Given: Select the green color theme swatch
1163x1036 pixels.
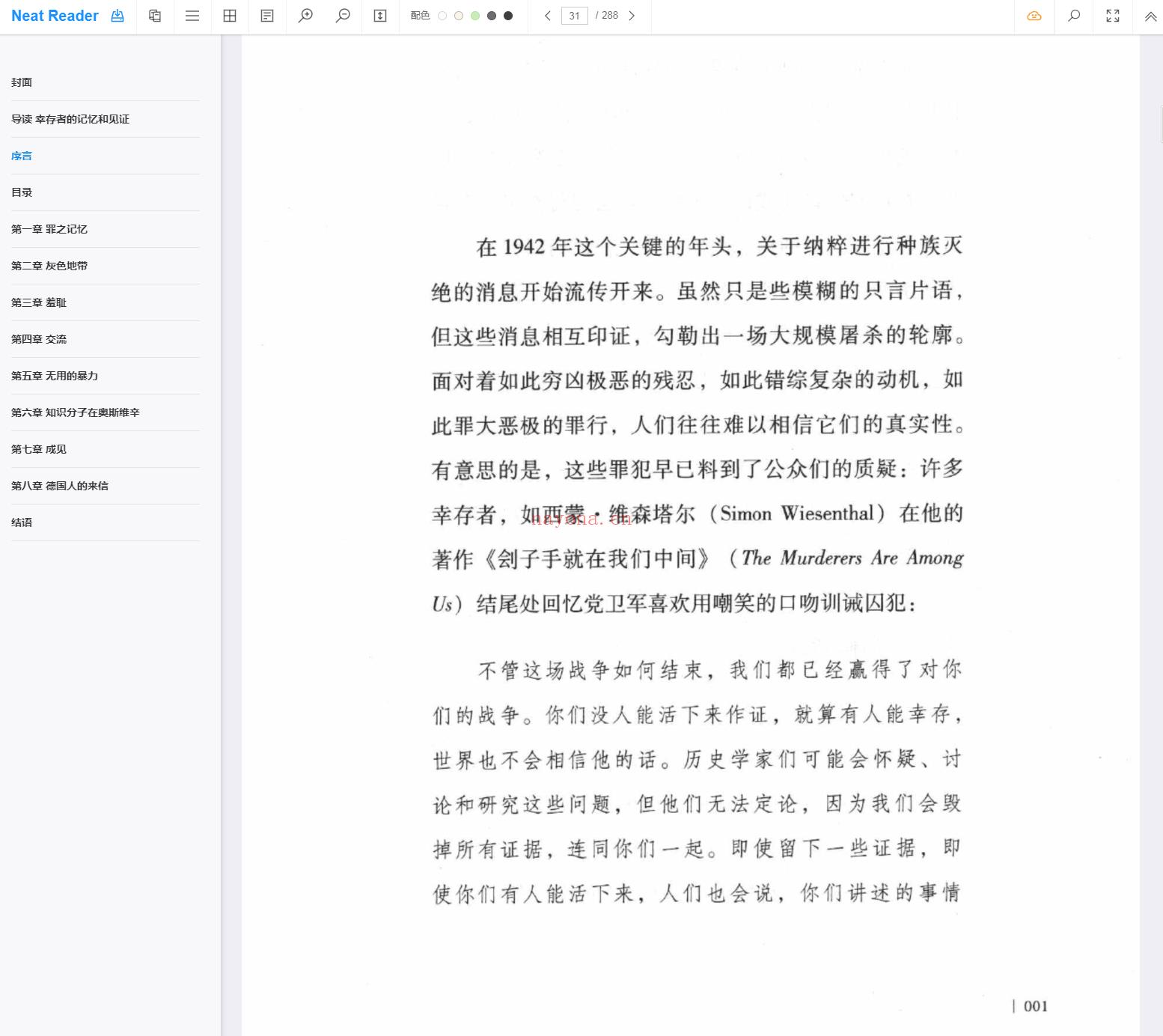Looking at the screenshot, I should click(475, 16).
